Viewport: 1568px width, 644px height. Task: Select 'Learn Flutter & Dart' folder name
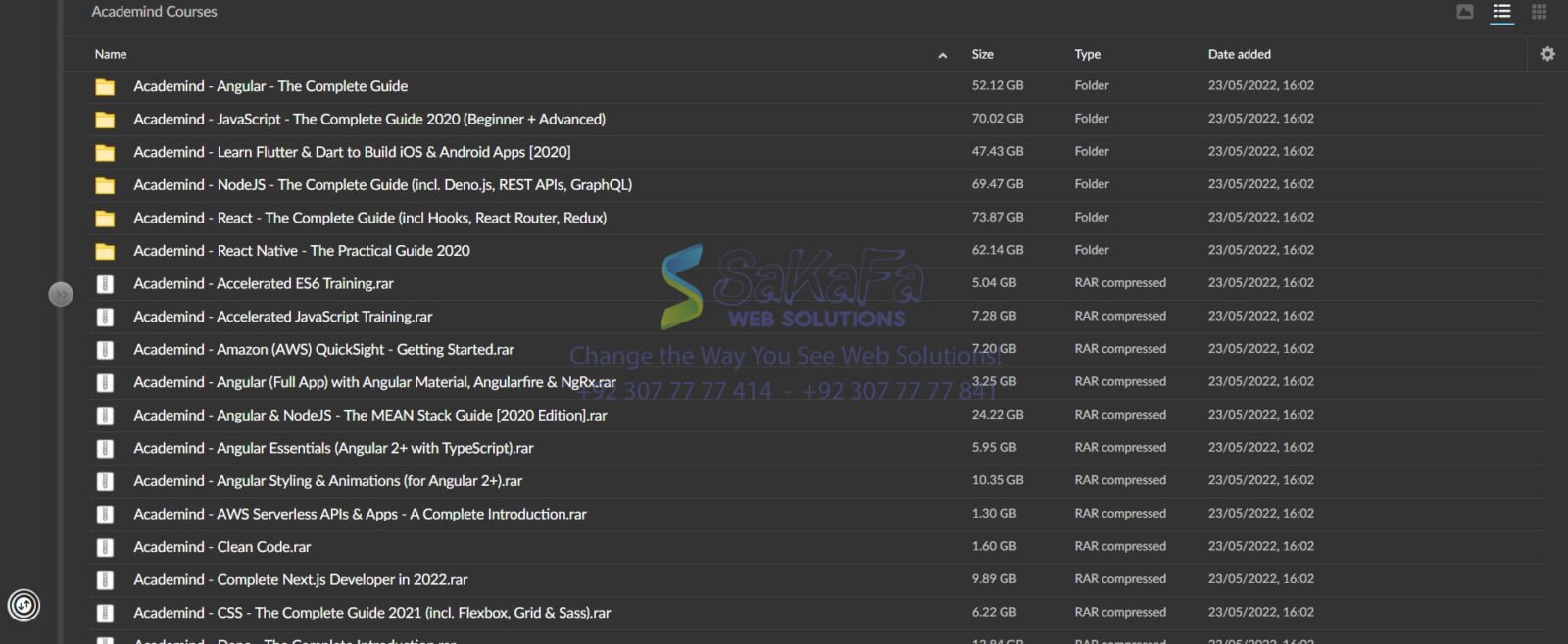(352, 152)
